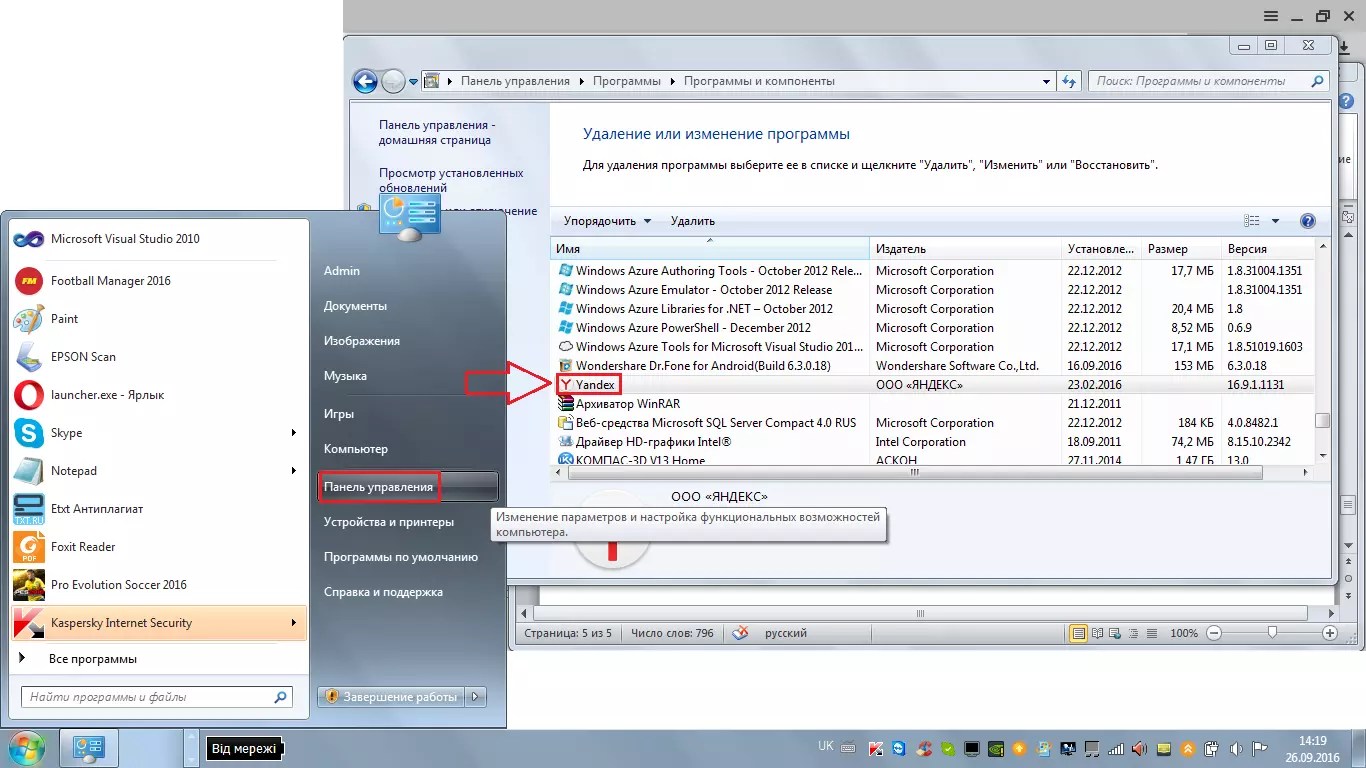Click the zoom slider in Word status bar
Viewport: 1366px width, 768px height.
click(x=1272, y=633)
